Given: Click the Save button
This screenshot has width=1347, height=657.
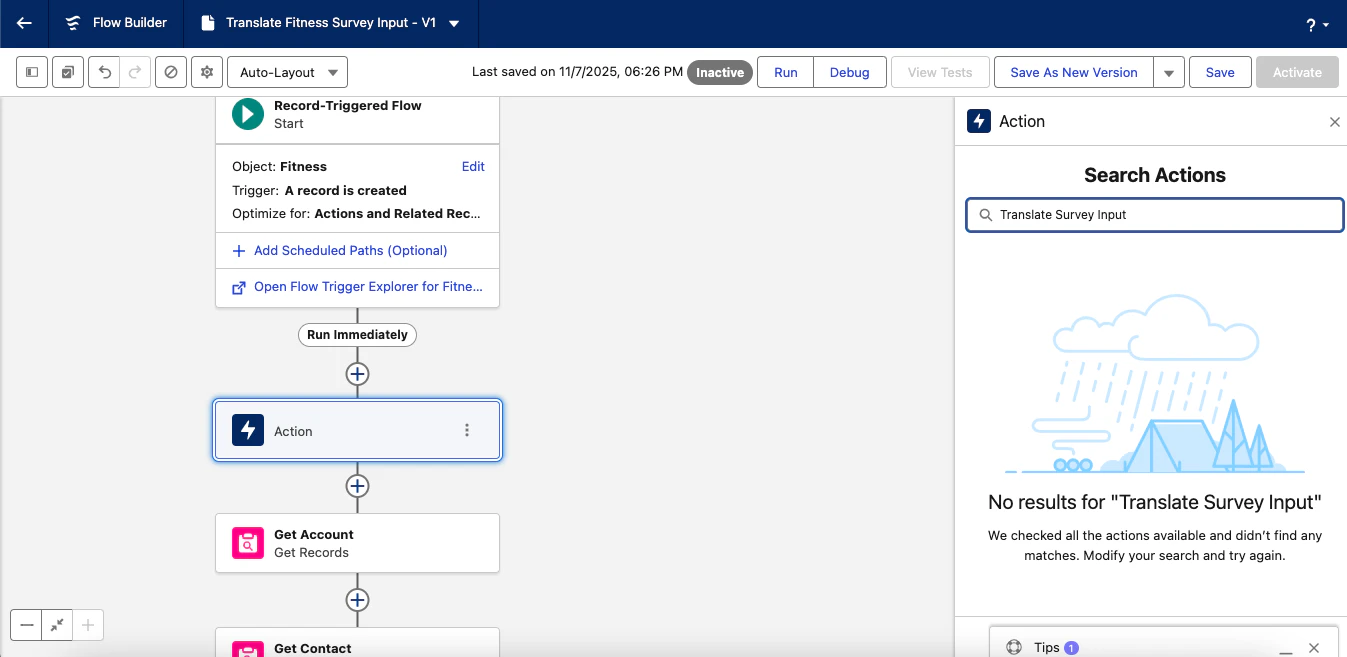Looking at the screenshot, I should pos(1220,72).
